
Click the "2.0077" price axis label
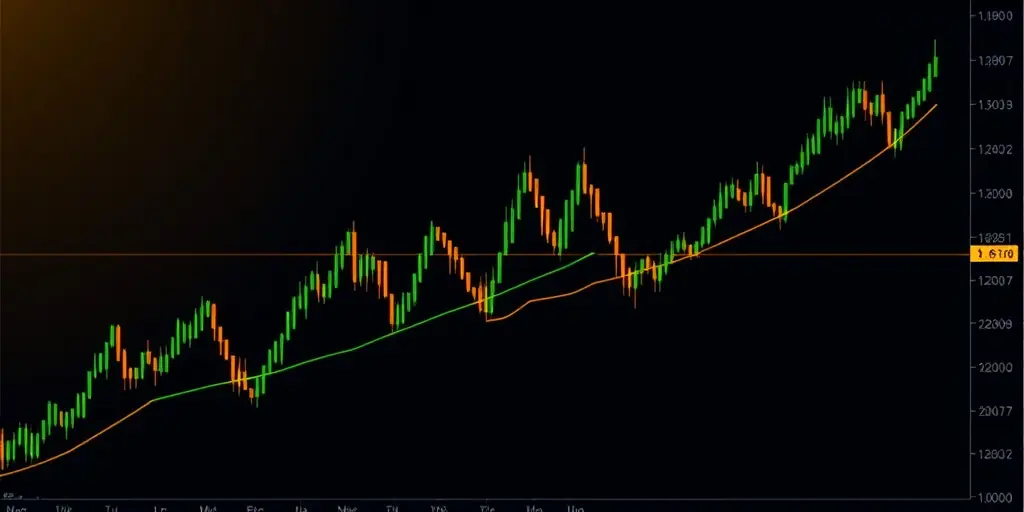tap(997, 411)
